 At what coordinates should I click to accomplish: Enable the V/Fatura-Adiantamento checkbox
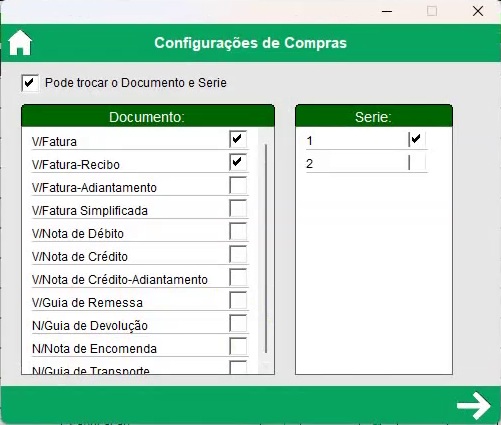pos(238,185)
